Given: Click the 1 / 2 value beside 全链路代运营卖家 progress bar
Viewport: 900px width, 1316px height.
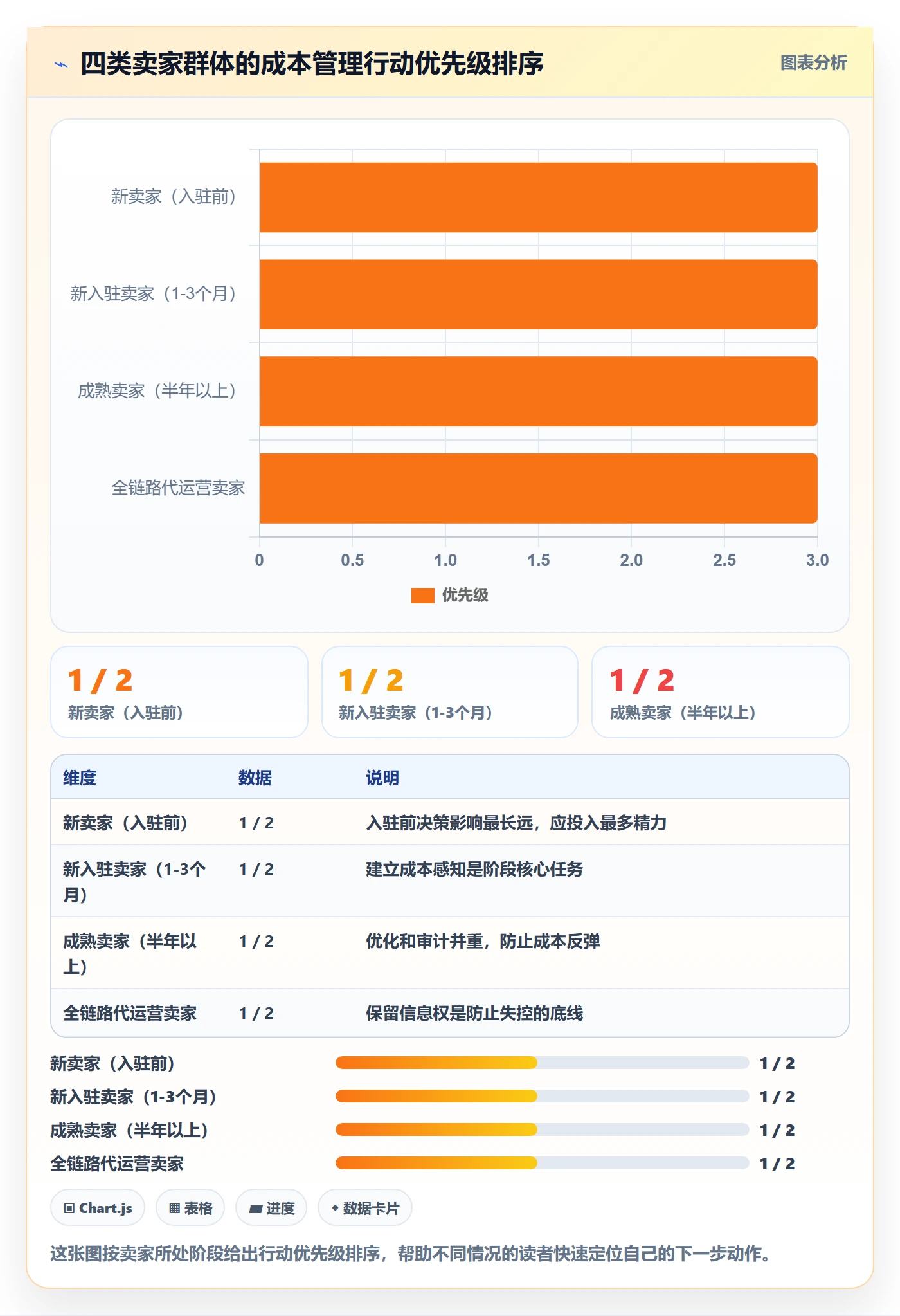Looking at the screenshot, I should point(777,1164).
